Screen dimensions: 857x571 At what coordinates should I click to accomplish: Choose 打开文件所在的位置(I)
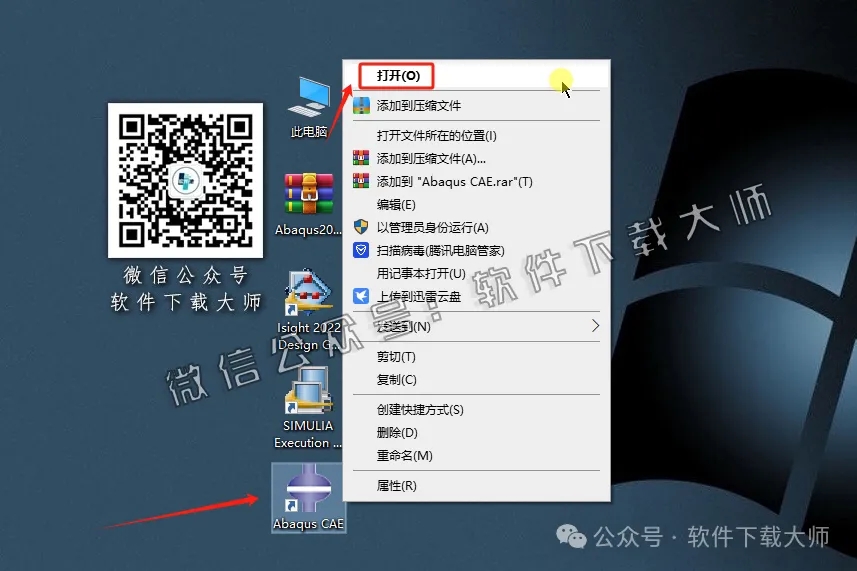pos(476,136)
